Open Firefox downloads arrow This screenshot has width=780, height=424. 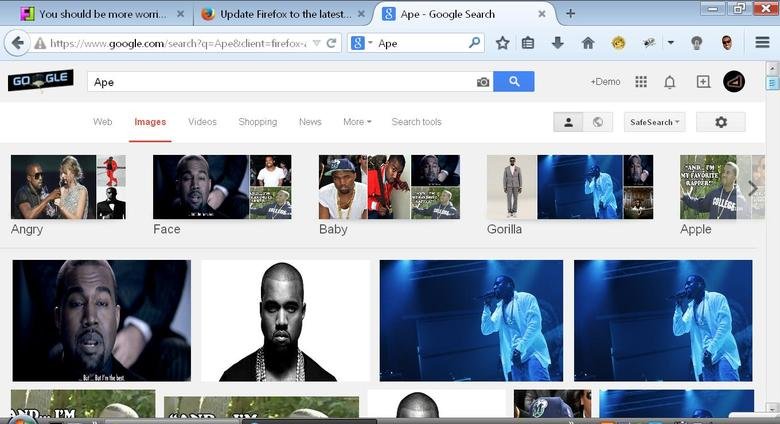click(x=557, y=43)
